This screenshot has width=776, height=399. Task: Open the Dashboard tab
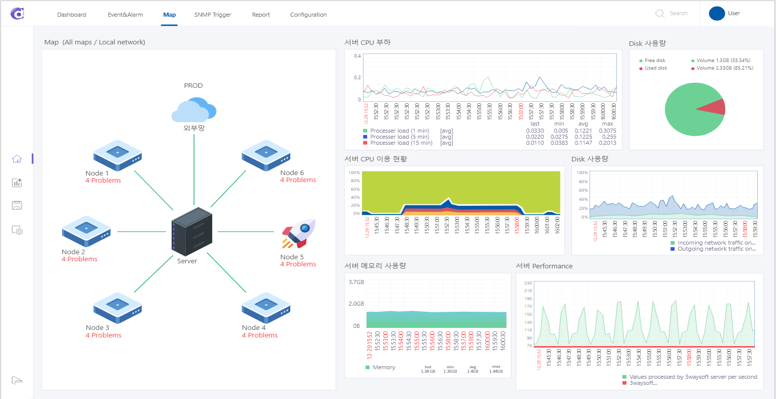pyautogui.click(x=71, y=14)
